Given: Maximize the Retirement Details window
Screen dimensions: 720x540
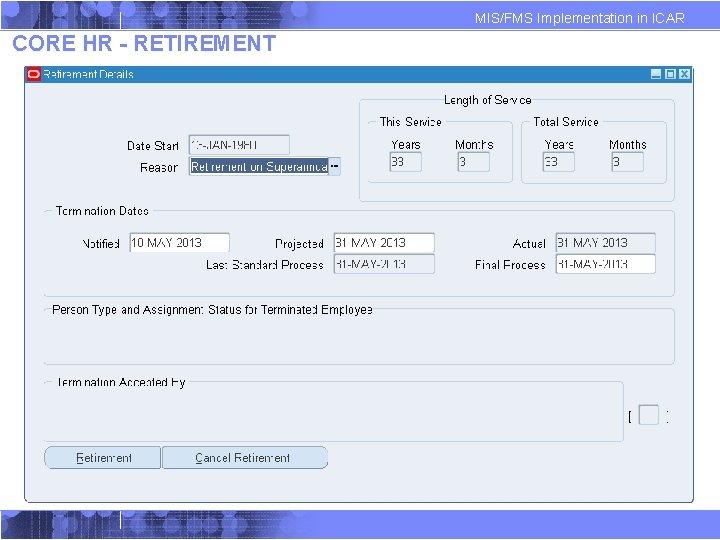Looking at the screenshot, I should [670, 74].
